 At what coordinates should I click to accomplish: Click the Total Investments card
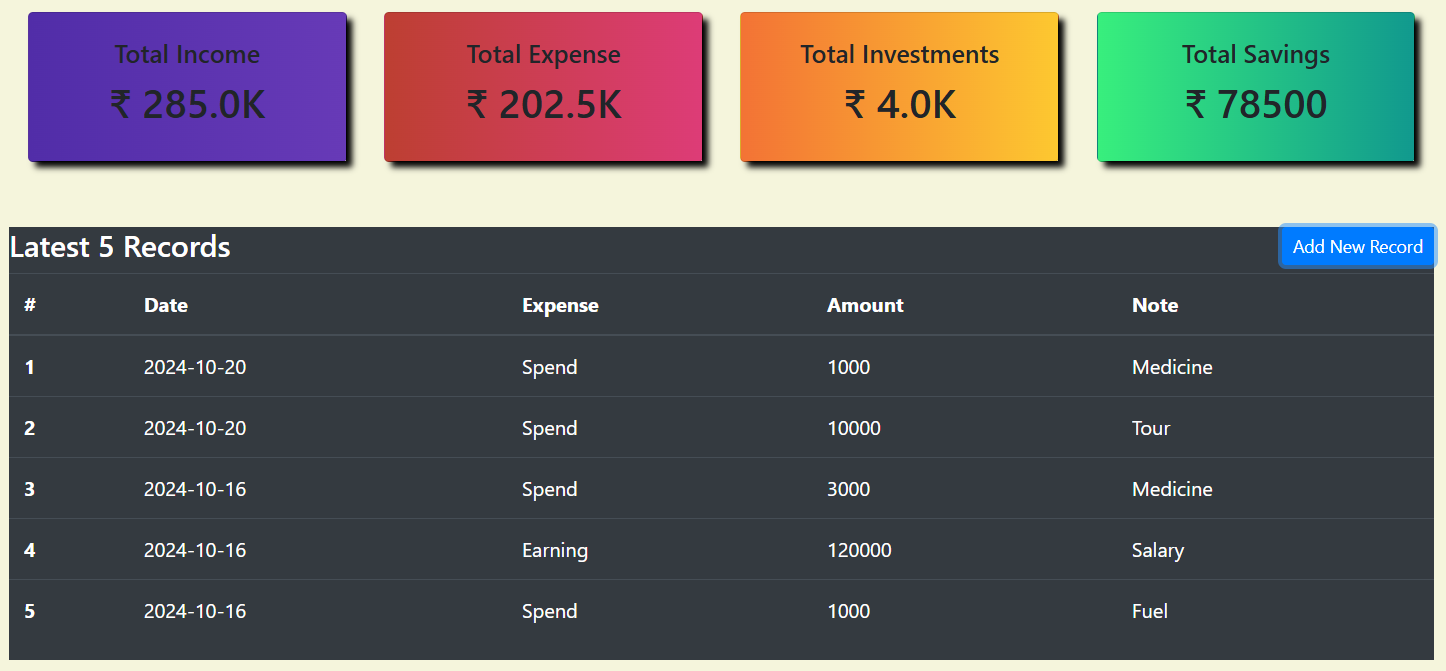coord(899,87)
